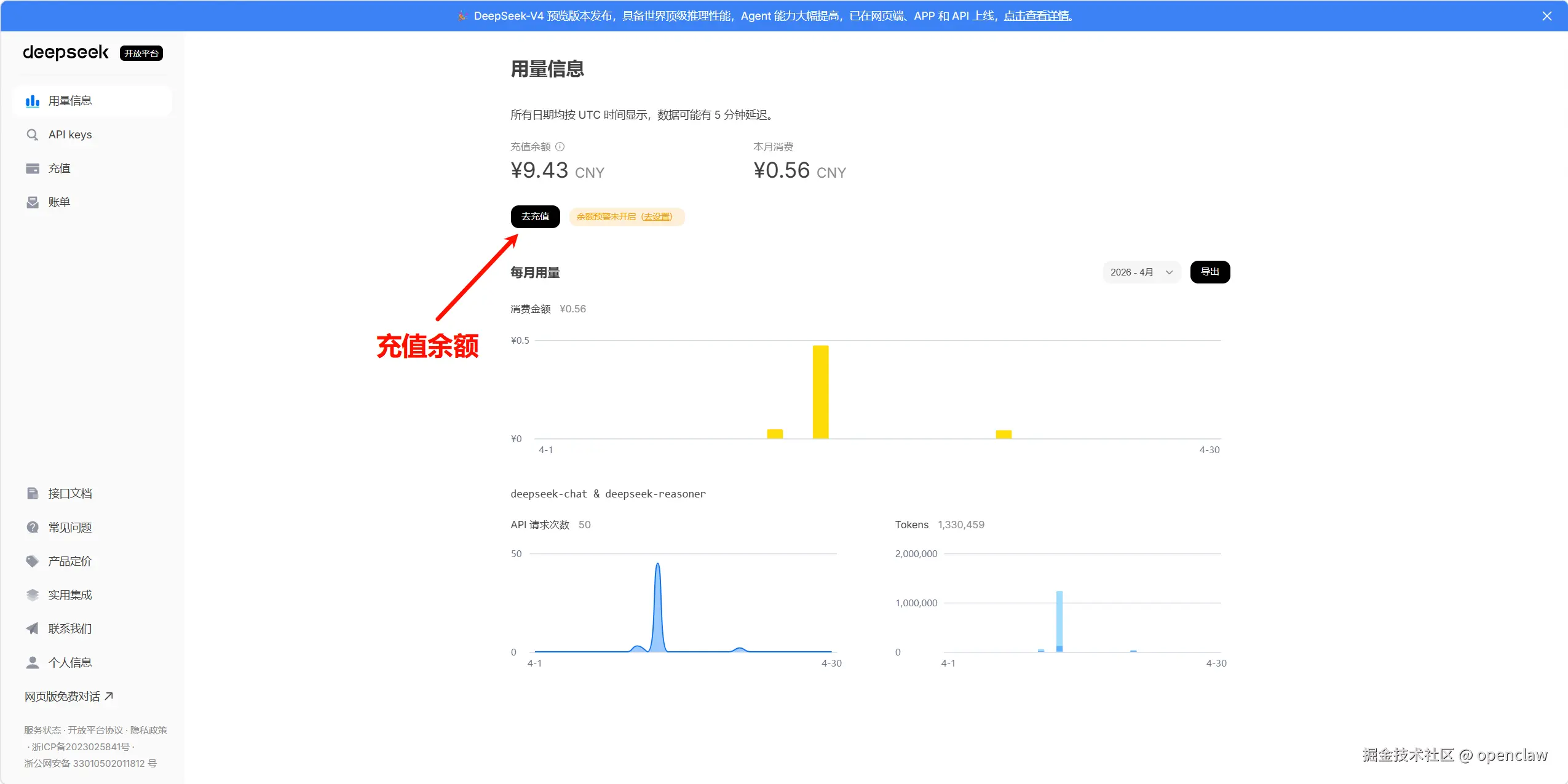The image size is (1568, 784).
Task: Click the 服务状态 footer link
Action: [42, 730]
